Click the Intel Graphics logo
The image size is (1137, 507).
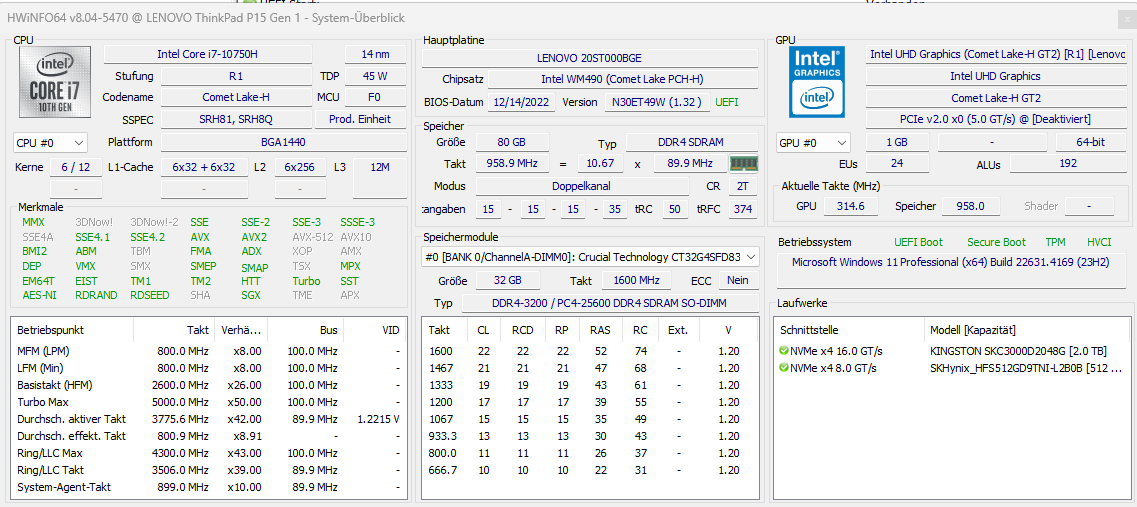click(x=819, y=82)
